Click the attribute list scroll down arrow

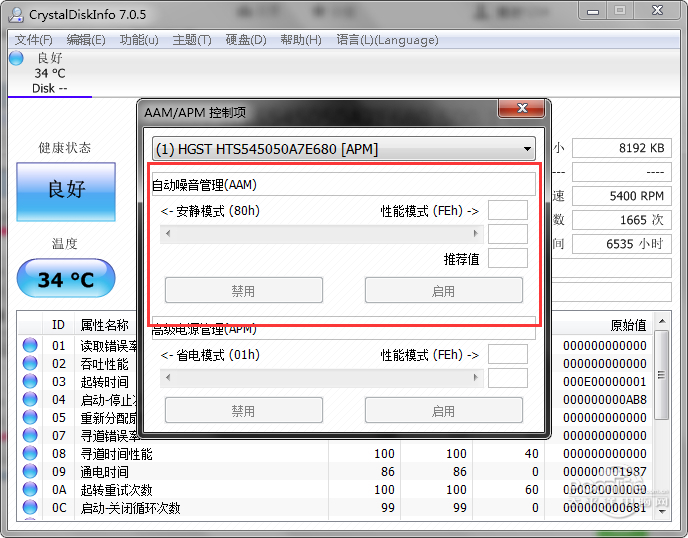662,512
